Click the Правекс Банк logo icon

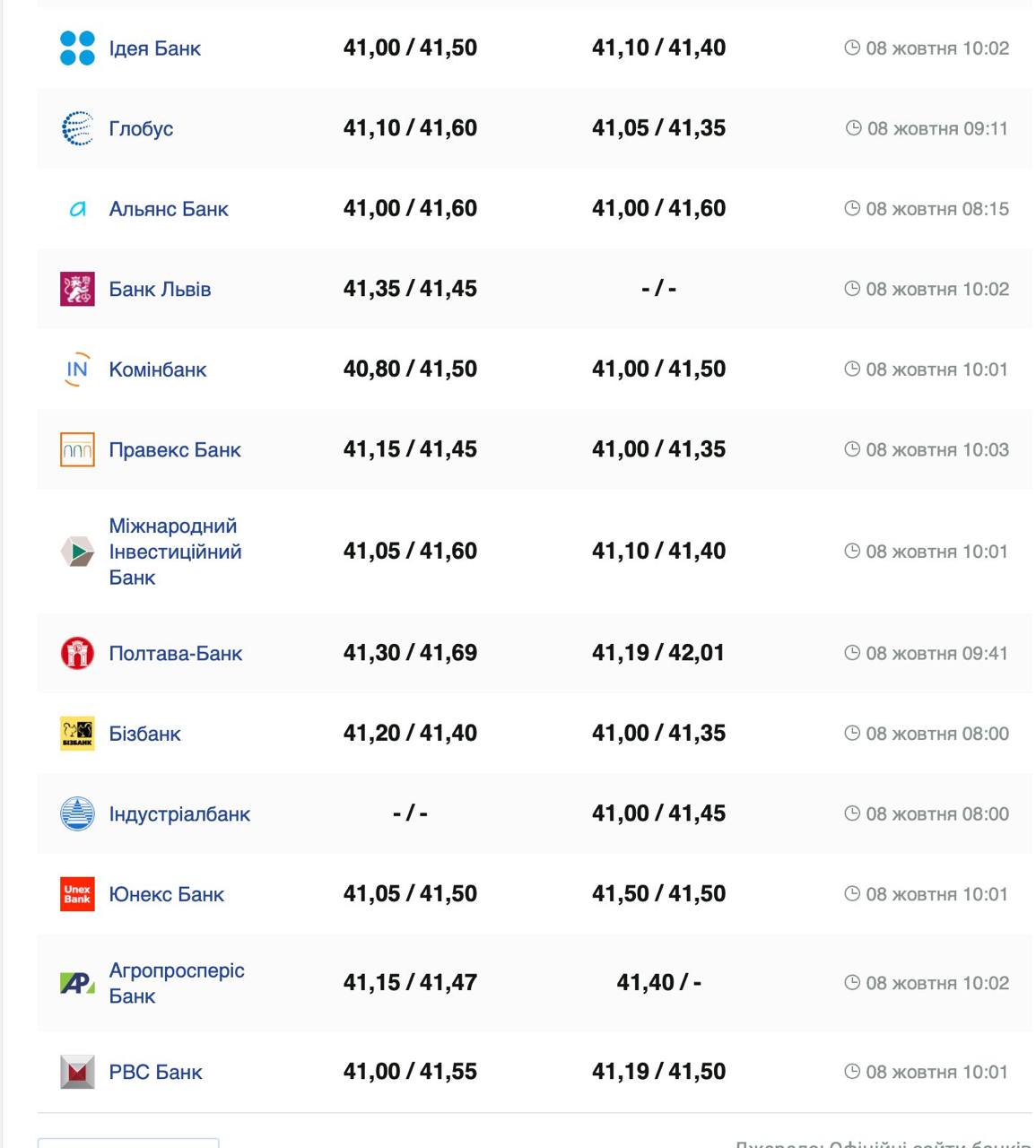point(77,449)
